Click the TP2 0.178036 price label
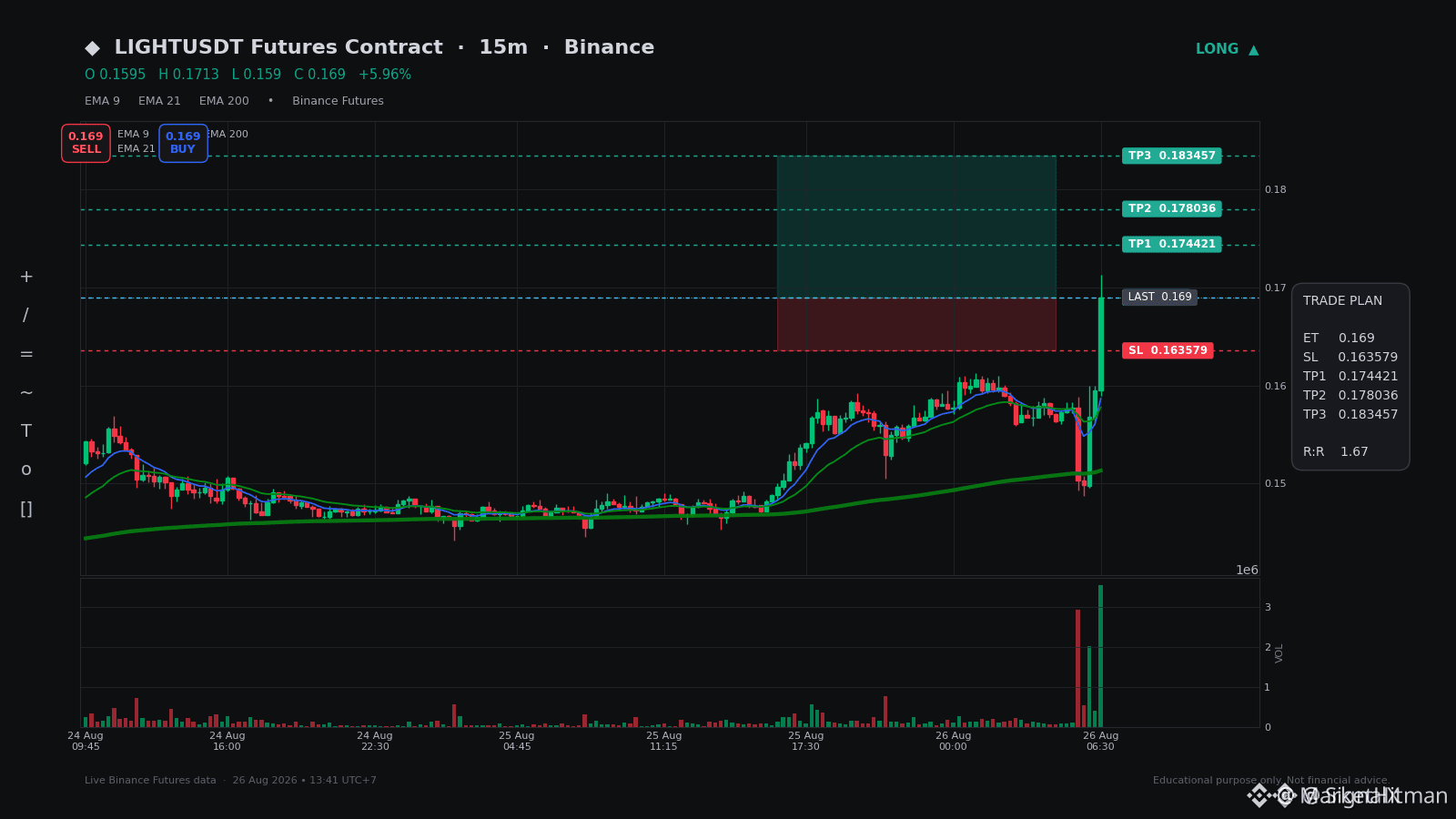 [1172, 208]
